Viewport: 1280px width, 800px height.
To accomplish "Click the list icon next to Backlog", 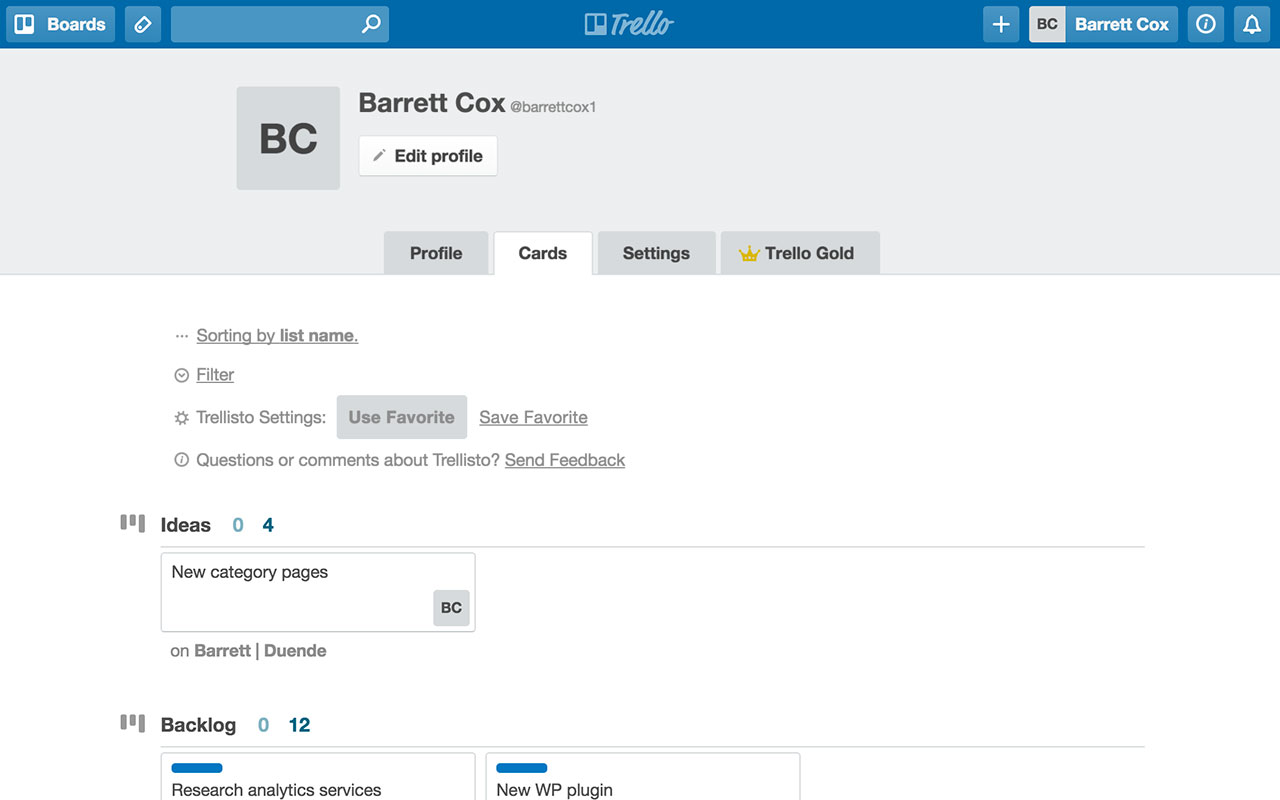I will coord(133,723).
